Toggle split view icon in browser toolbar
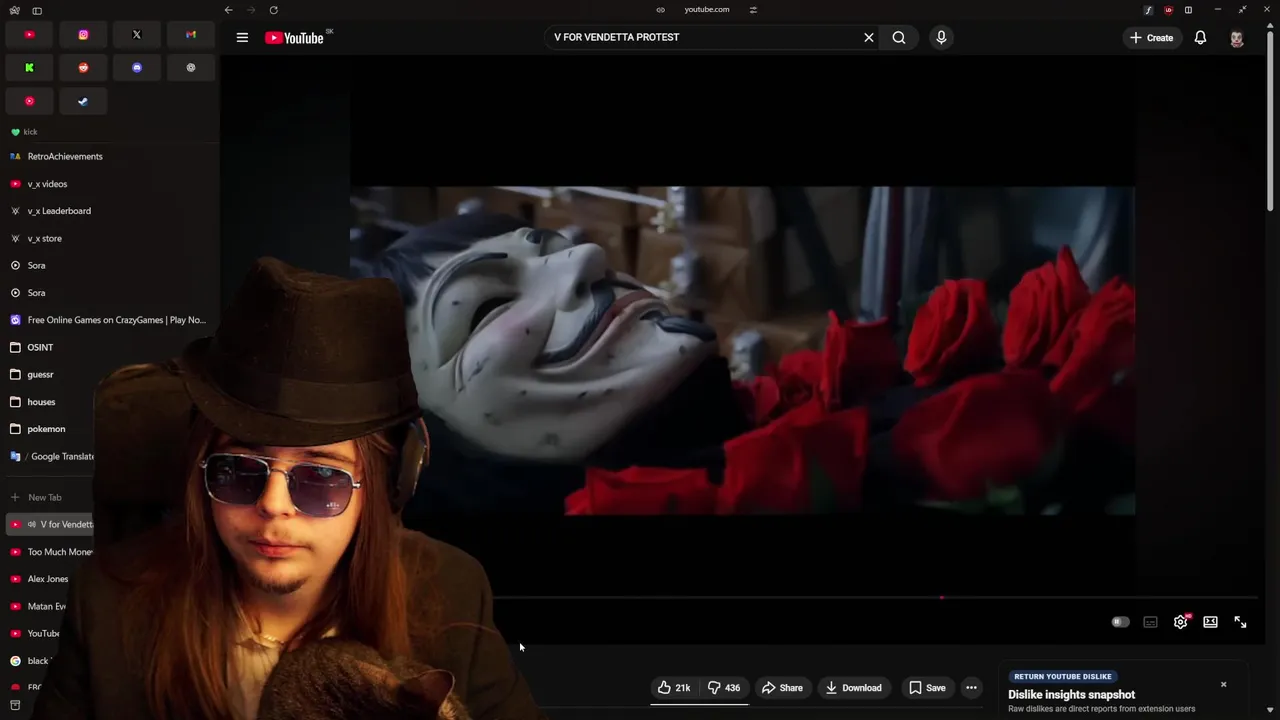This screenshot has height=720, width=1280. pyautogui.click(x=1188, y=10)
